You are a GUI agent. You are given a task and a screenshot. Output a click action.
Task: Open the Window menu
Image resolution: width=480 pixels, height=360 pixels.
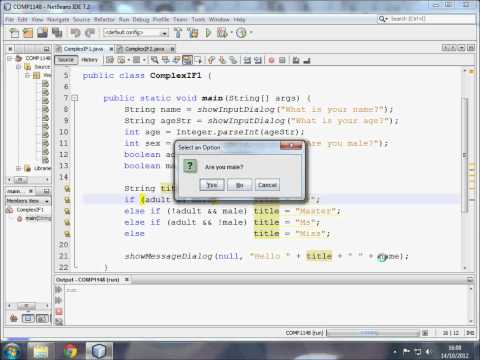click(x=219, y=20)
